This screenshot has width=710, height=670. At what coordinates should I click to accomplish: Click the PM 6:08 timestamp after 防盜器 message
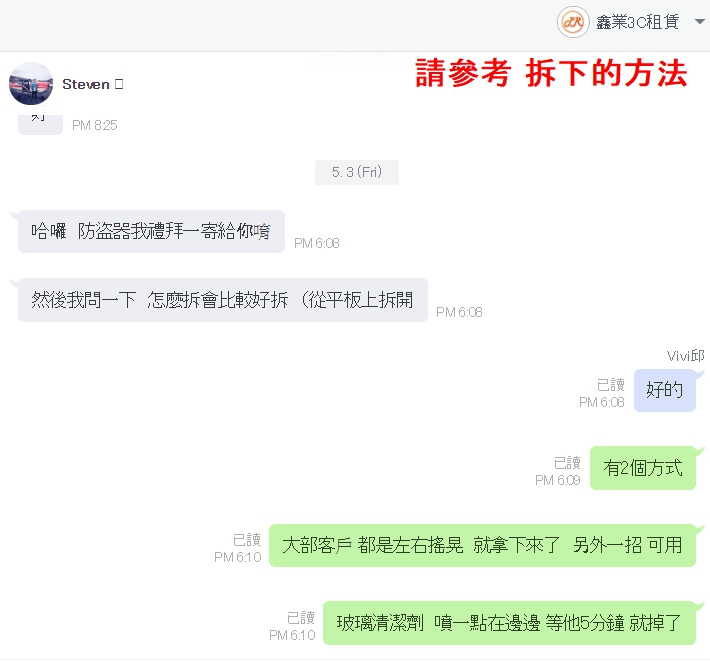point(317,243)
